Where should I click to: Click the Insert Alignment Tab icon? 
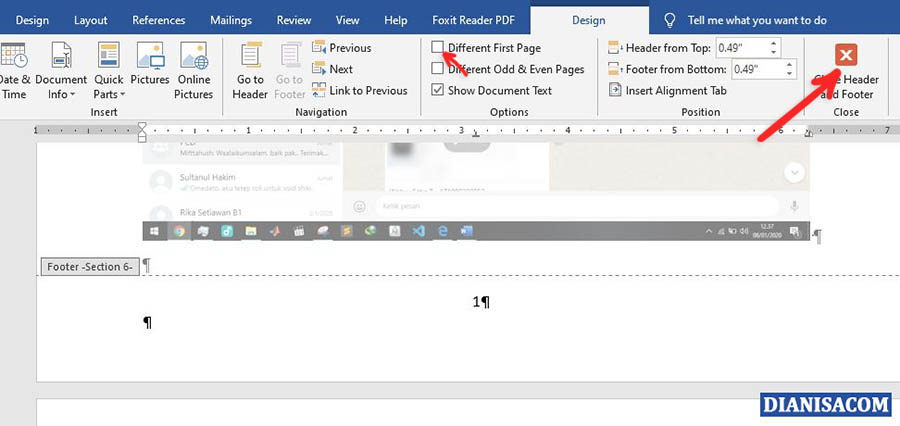[667, 90]
